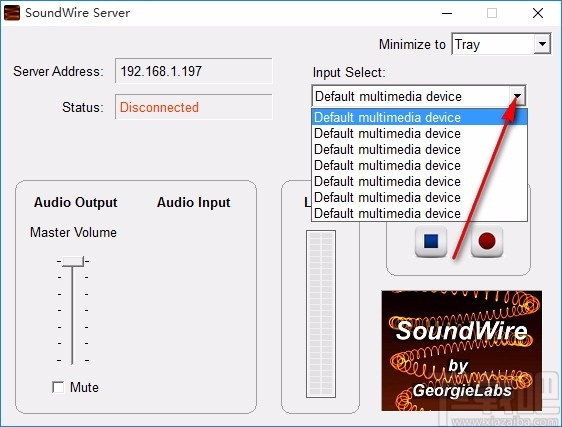Select the highlighted Default multimedia device option
Screen dimensions: 562x427
point(419,117)
